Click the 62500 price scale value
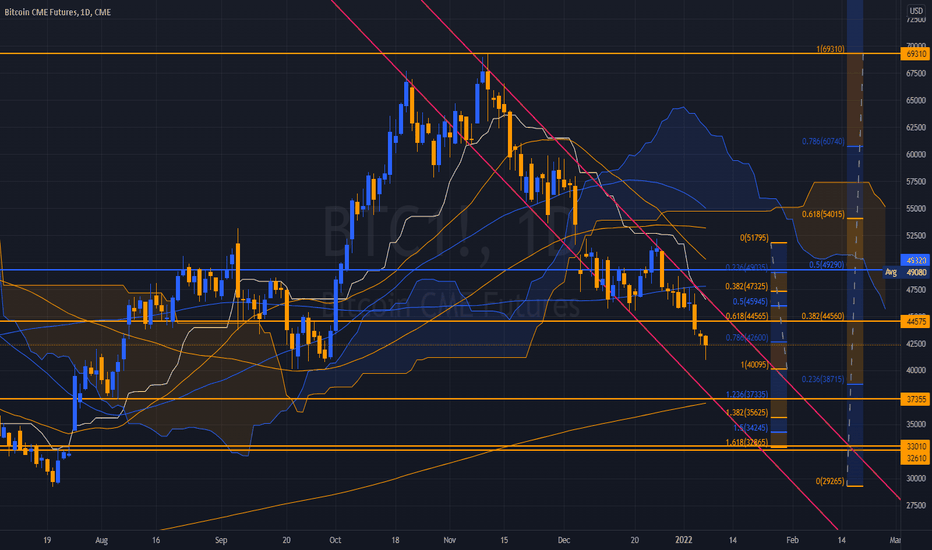 (915, 127)
